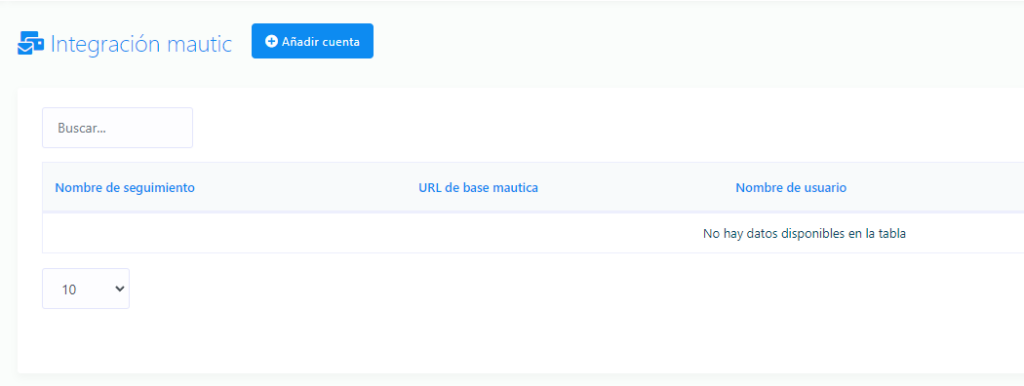The width and height of the screenshot is (1024, 386).
Task: Sort by URL de base mautica column
Action: pyautogui.click(x=478, y=187)
